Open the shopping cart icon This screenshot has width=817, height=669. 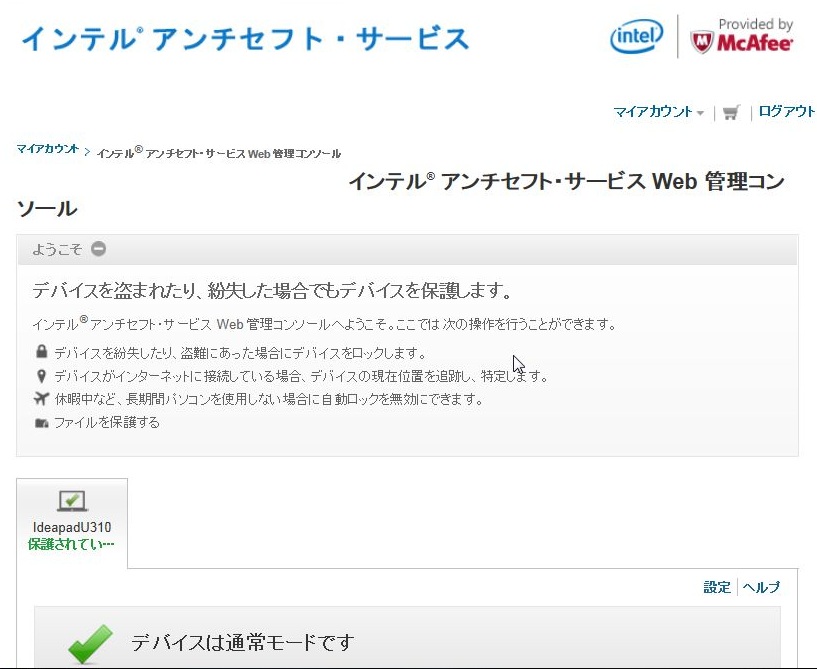click(x=732, y=112)
